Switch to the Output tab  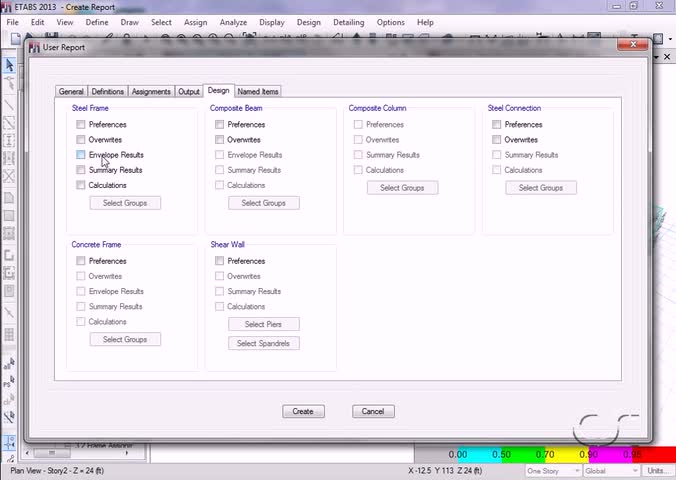coord(189,91)
